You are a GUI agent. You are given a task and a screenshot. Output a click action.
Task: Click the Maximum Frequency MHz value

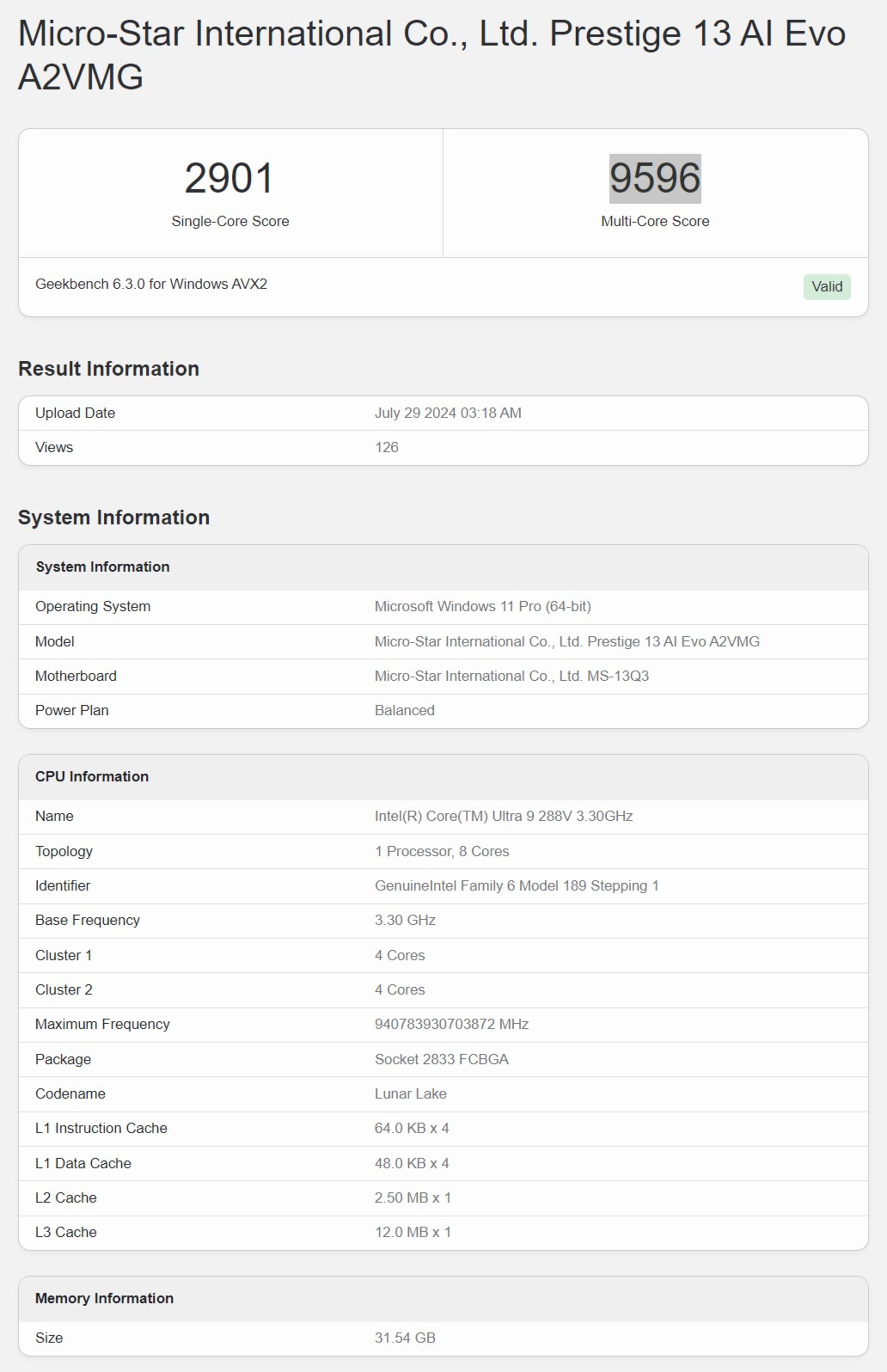click(x=451, y=1024)
